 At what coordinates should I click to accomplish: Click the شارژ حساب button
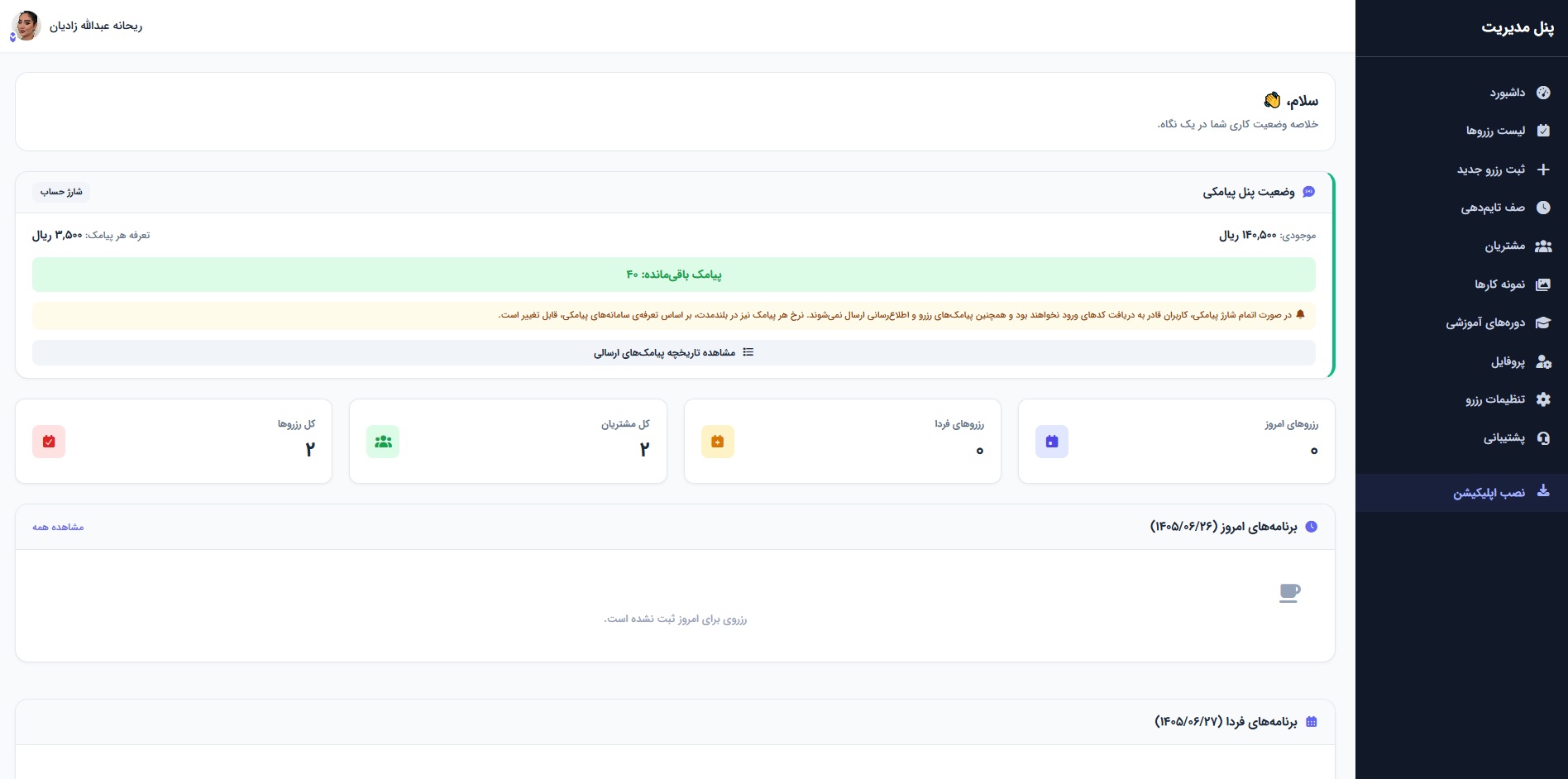(61, 192)
